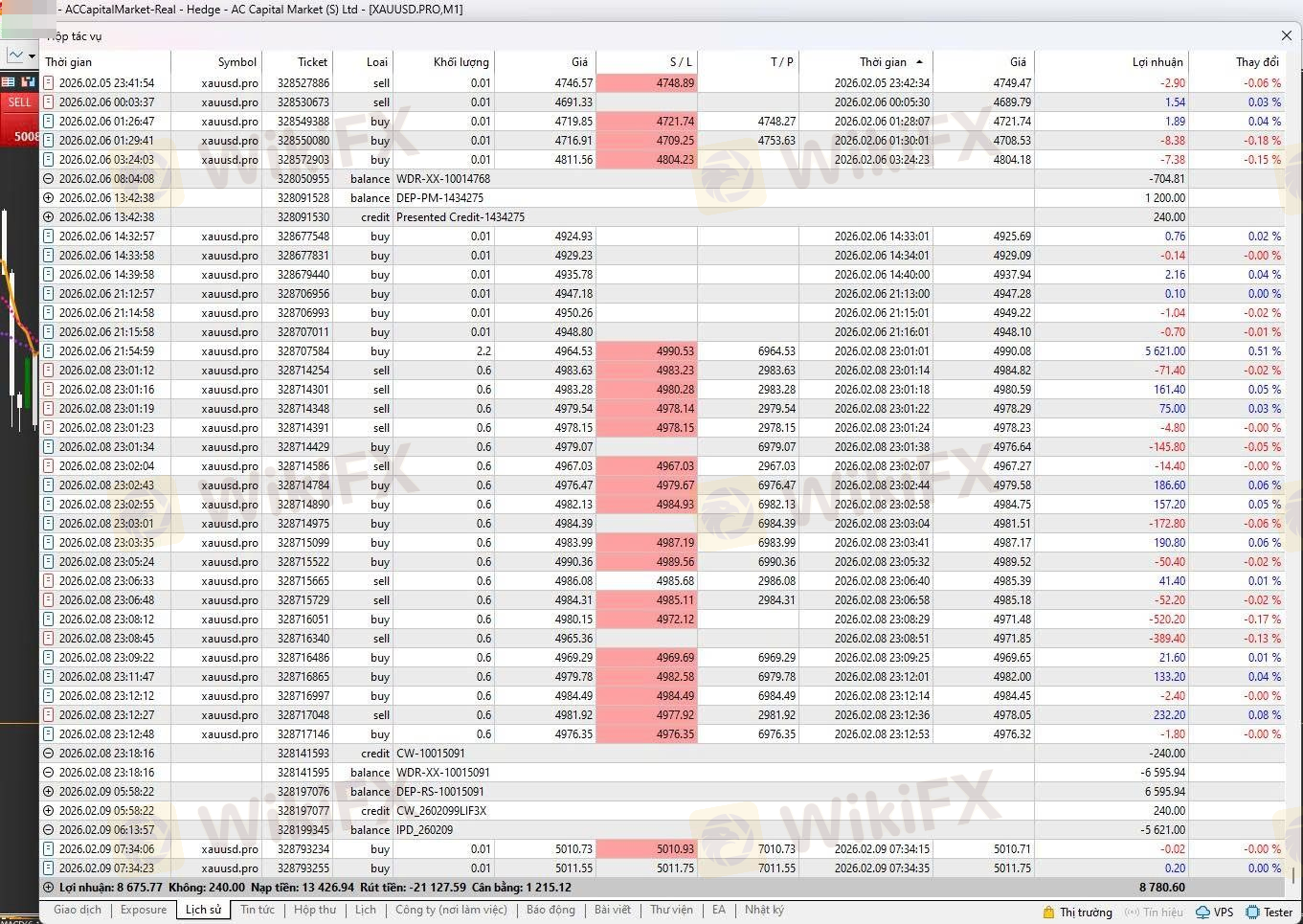Click the red SELL button on the chart

(19, 101)
